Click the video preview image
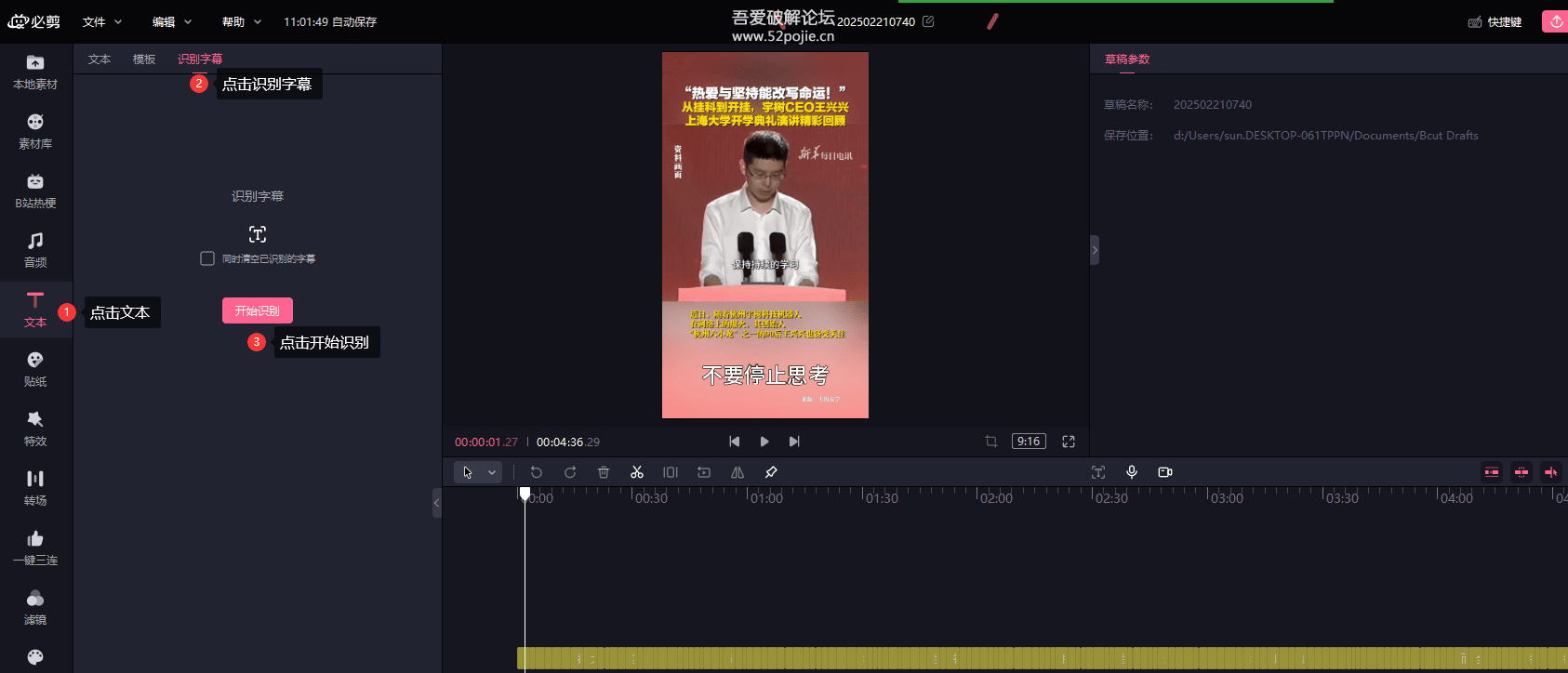 (765, 235)
